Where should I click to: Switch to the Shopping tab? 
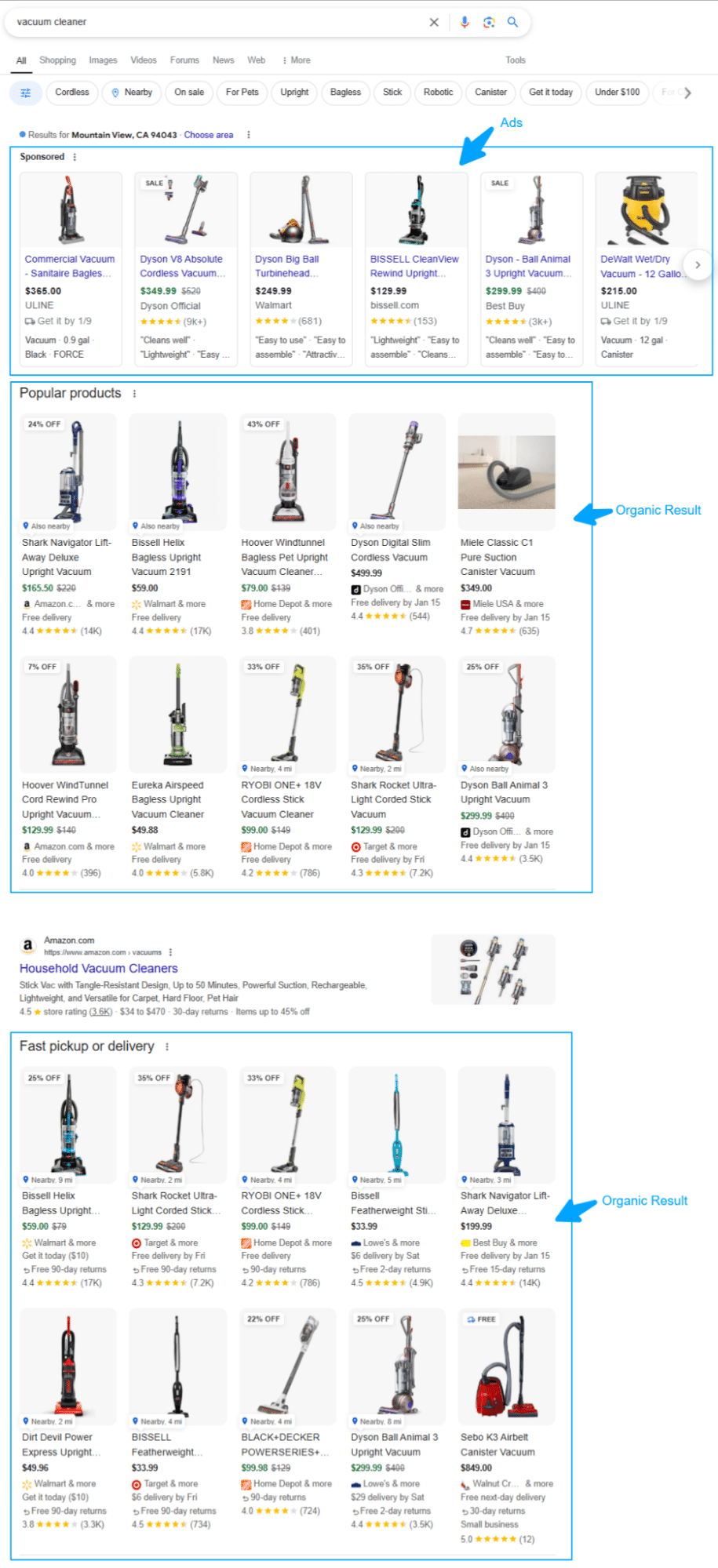(x=58, y=60)
